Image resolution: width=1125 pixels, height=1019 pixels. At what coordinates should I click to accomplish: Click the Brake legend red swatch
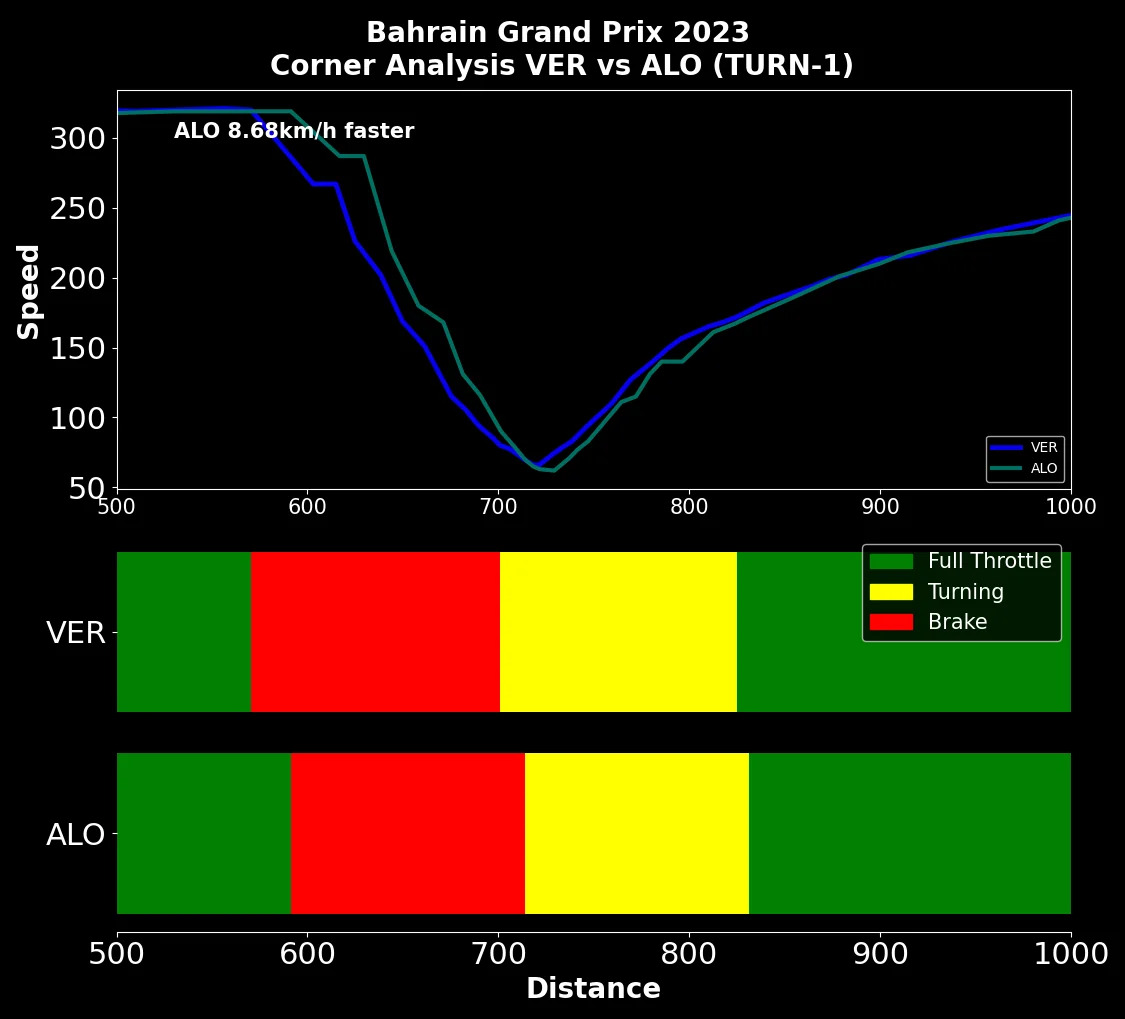point(891,621)
